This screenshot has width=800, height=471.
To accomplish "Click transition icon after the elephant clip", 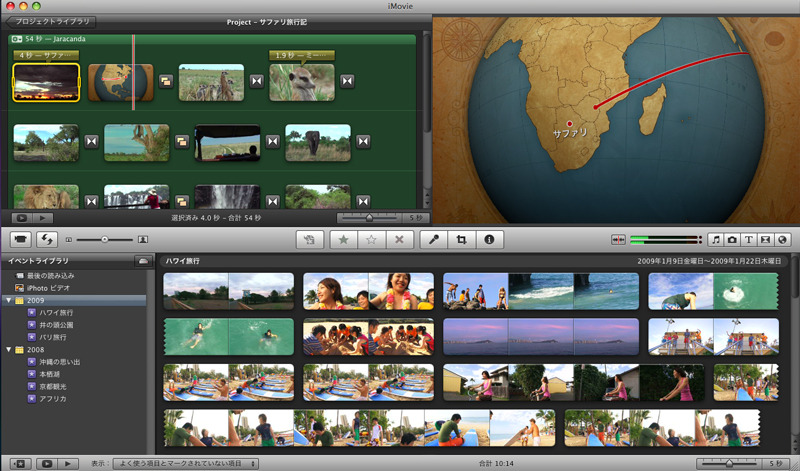I will click(363, 141).
